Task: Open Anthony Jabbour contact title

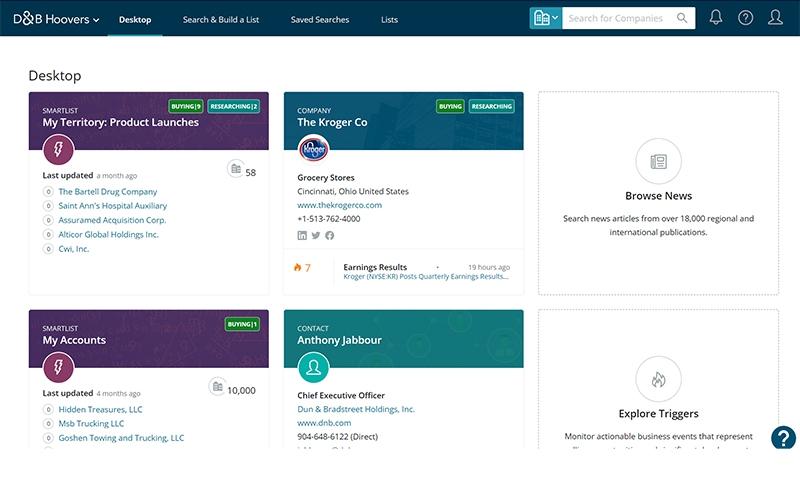Action: [x=339, y=340]
